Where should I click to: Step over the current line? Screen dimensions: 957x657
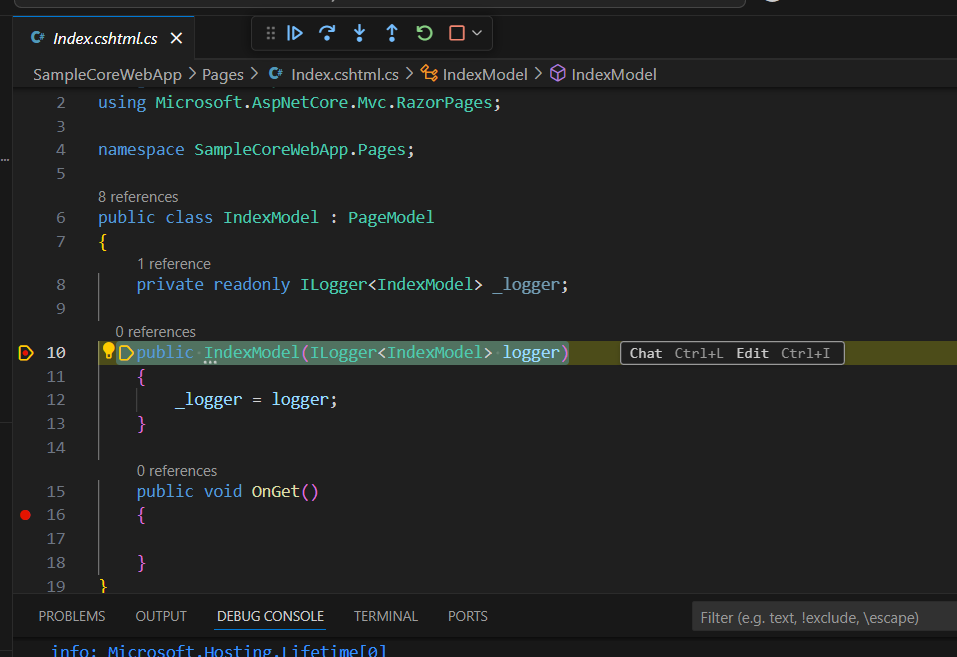click(327, 33)
